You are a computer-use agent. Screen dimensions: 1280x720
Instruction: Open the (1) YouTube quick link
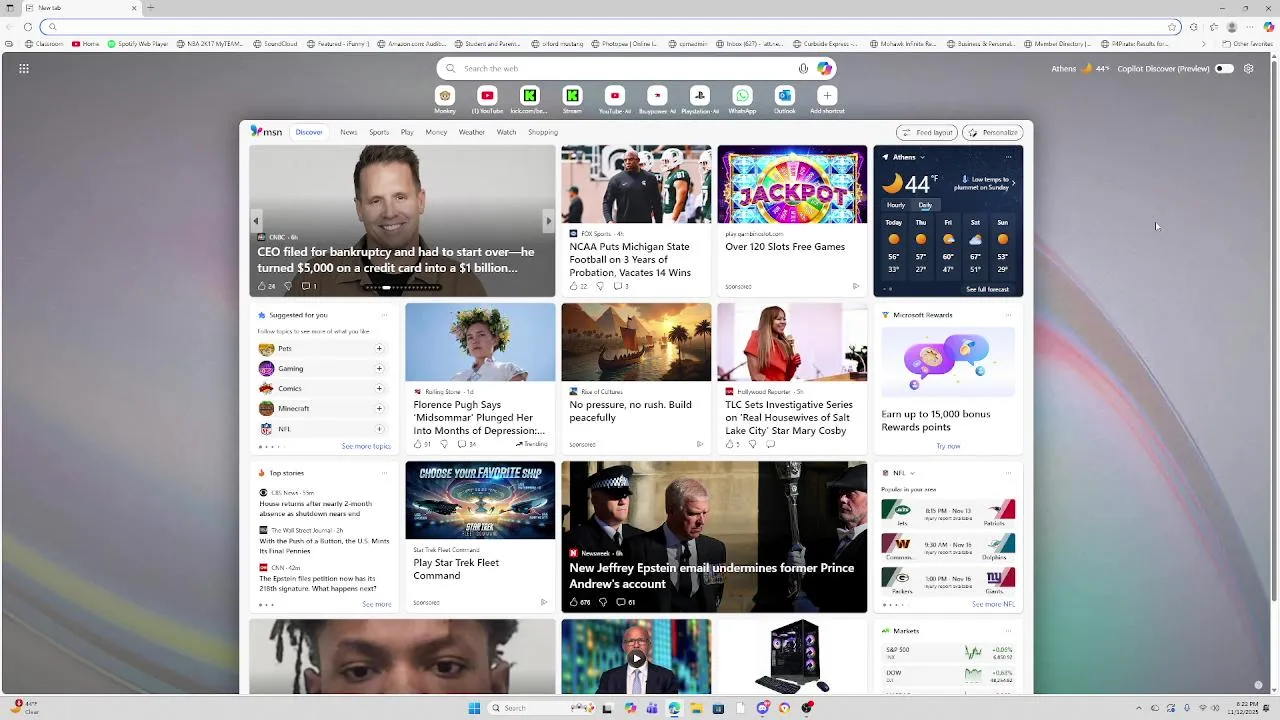tap(487, 96)
